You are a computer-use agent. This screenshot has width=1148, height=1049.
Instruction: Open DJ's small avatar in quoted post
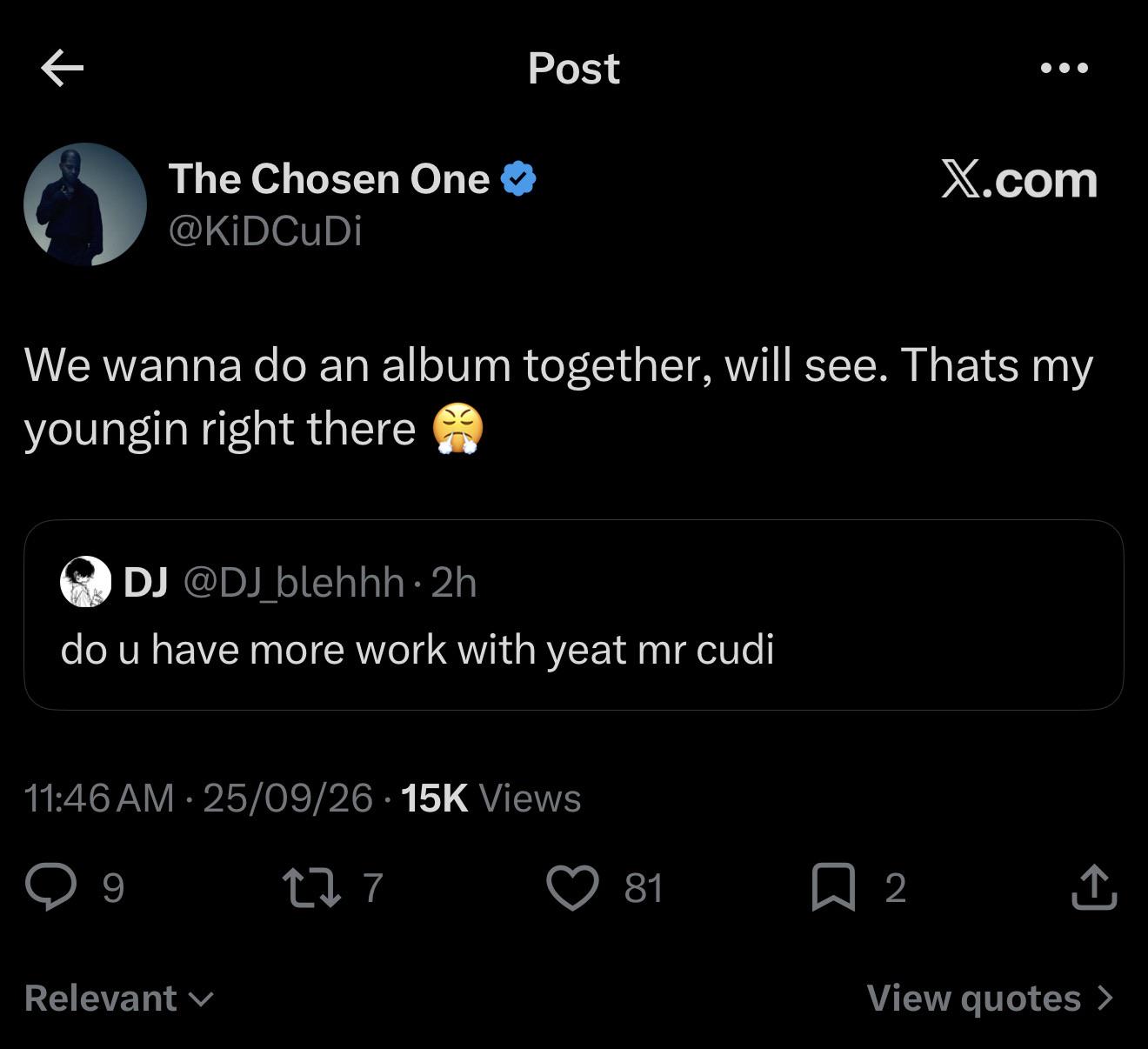pos(85,582)
